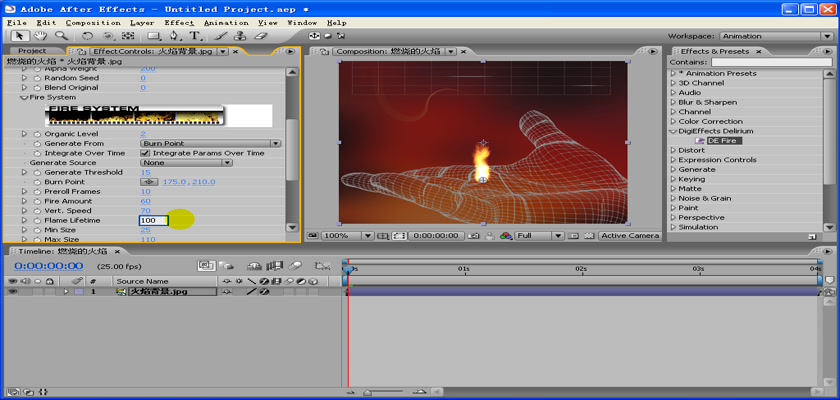Select the Rotation tool
The image size is (840, 400).
[x=87, y=36]
